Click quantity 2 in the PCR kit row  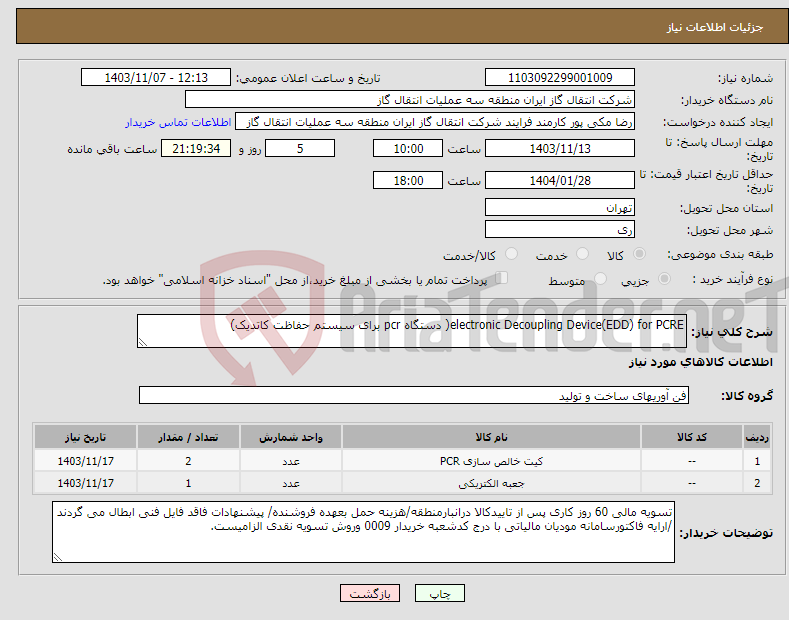tap(188, 461)
